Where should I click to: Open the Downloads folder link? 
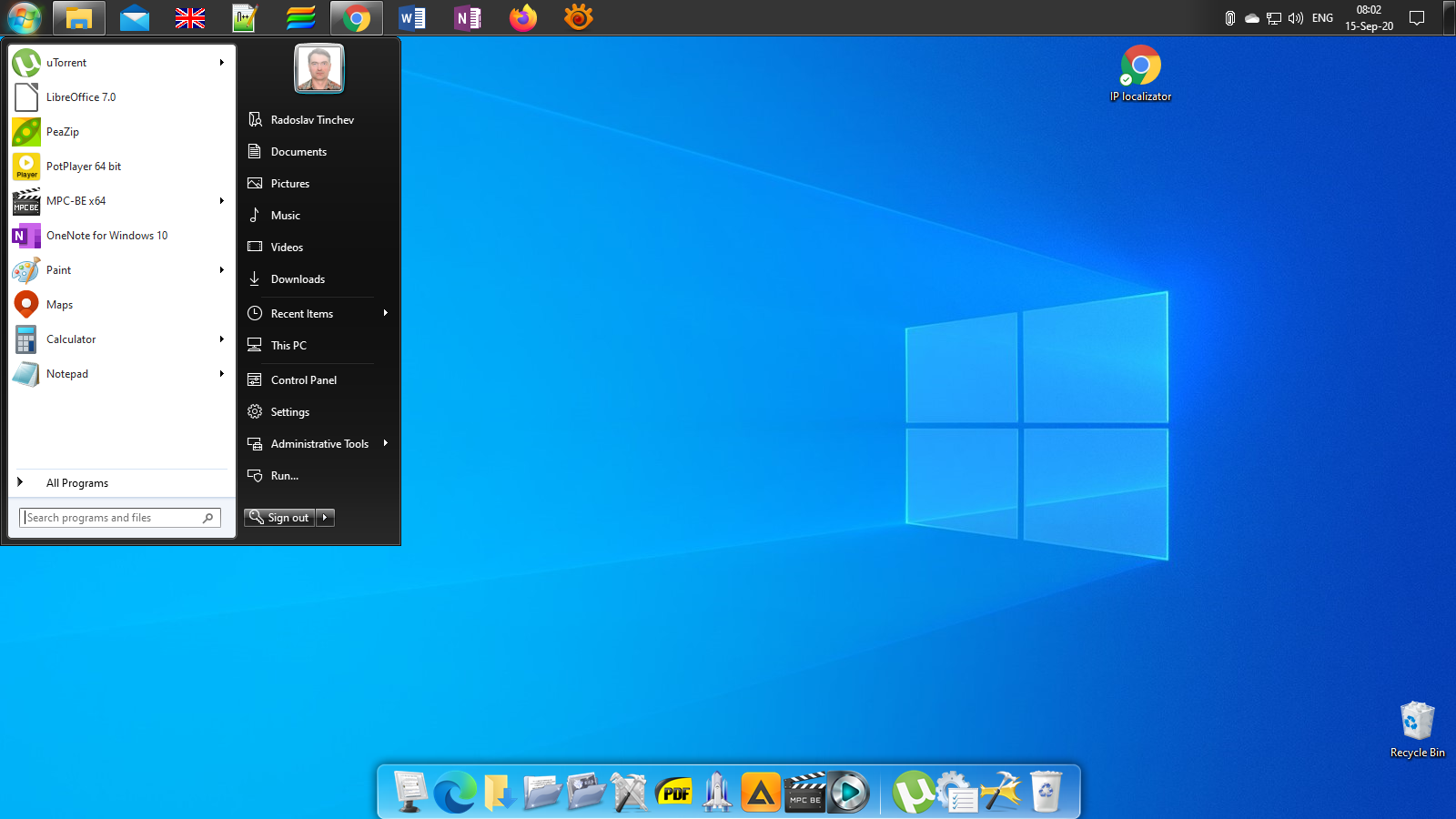coord(318,279)
